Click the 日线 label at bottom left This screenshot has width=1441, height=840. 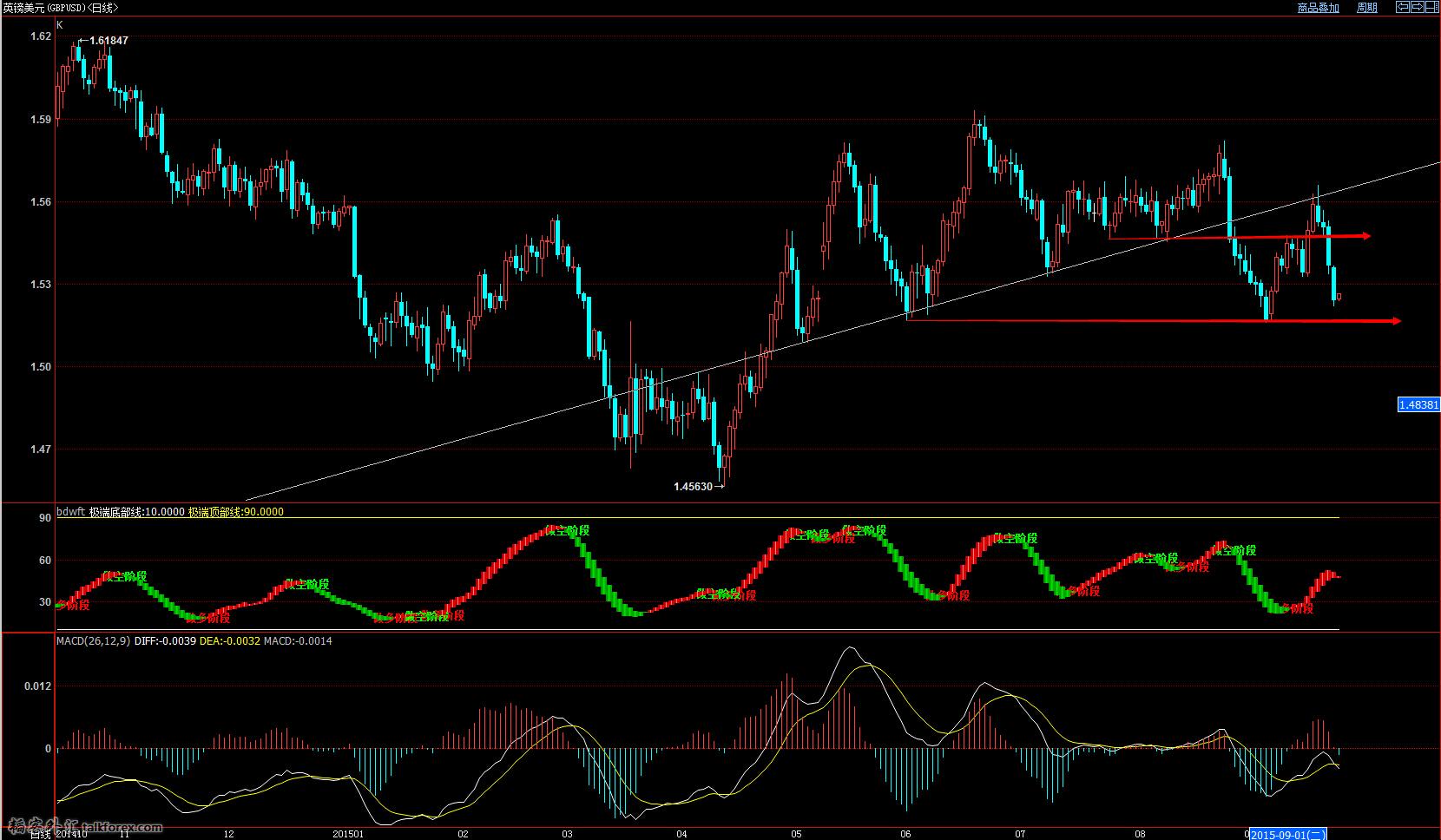[x=41, y=834]
